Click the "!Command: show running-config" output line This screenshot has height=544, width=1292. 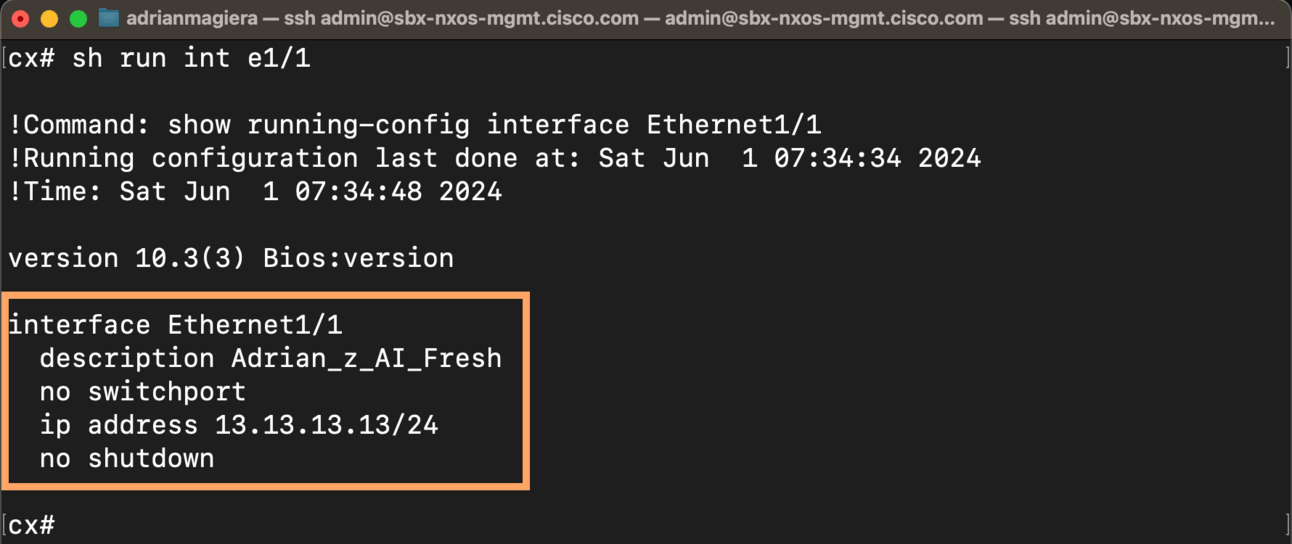(414, 125)
